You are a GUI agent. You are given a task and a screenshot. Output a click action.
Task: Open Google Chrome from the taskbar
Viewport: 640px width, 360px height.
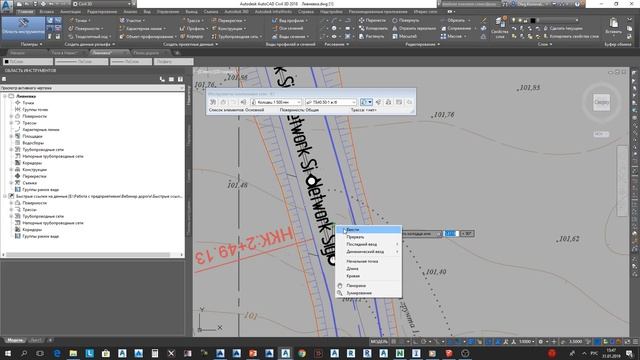[302, 353]
